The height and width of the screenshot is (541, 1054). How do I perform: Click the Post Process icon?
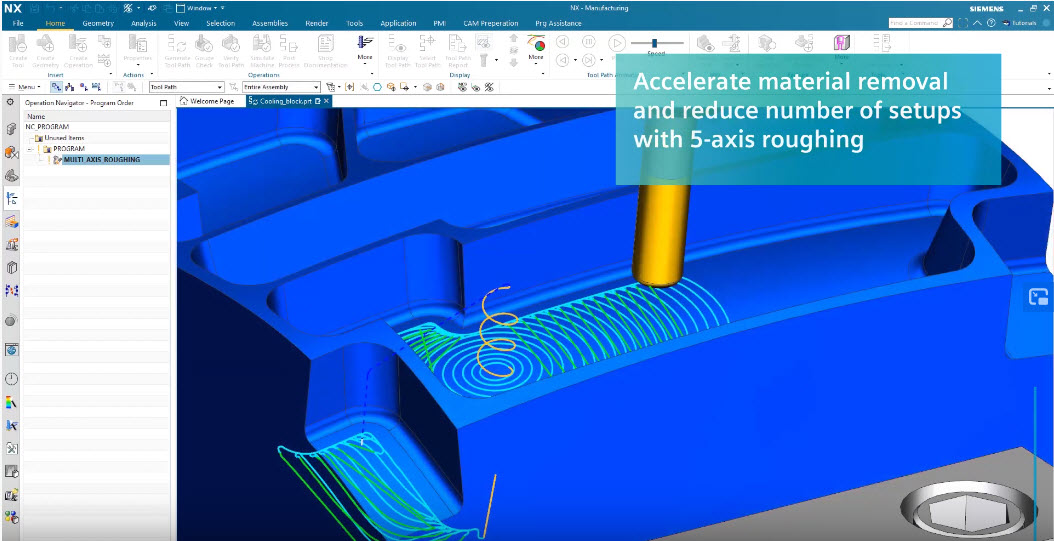point(289,44)
